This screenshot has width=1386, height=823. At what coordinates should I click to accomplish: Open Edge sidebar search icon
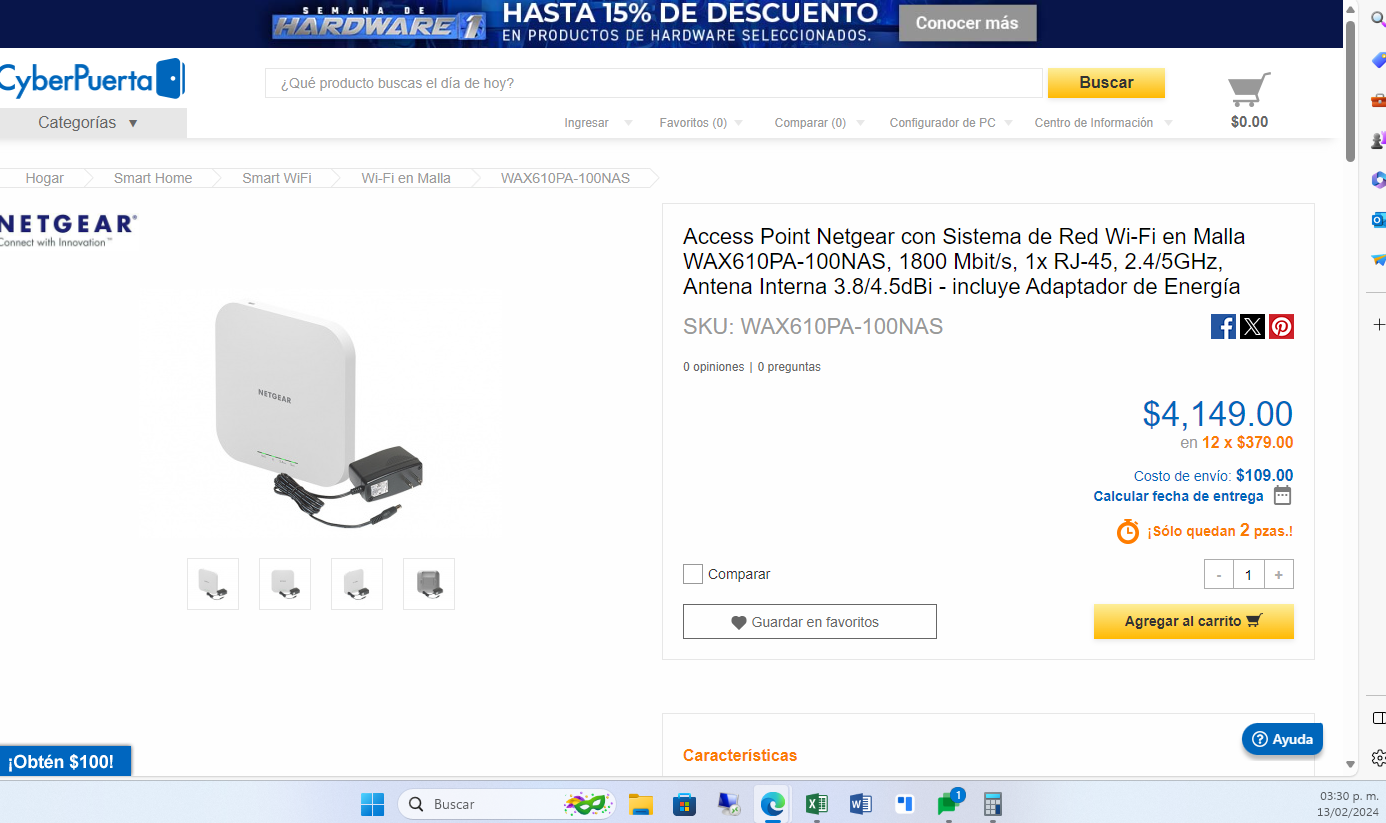(1377, 19)
